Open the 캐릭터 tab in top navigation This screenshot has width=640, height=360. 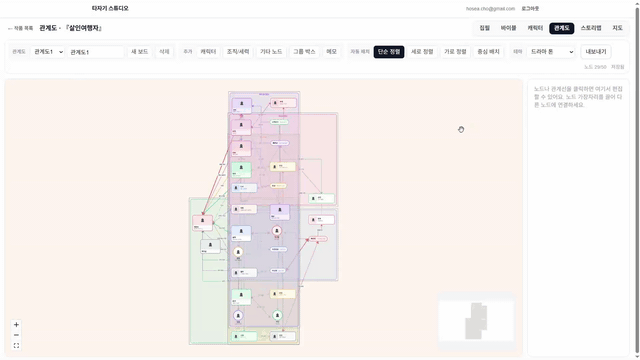coord(535,28)
